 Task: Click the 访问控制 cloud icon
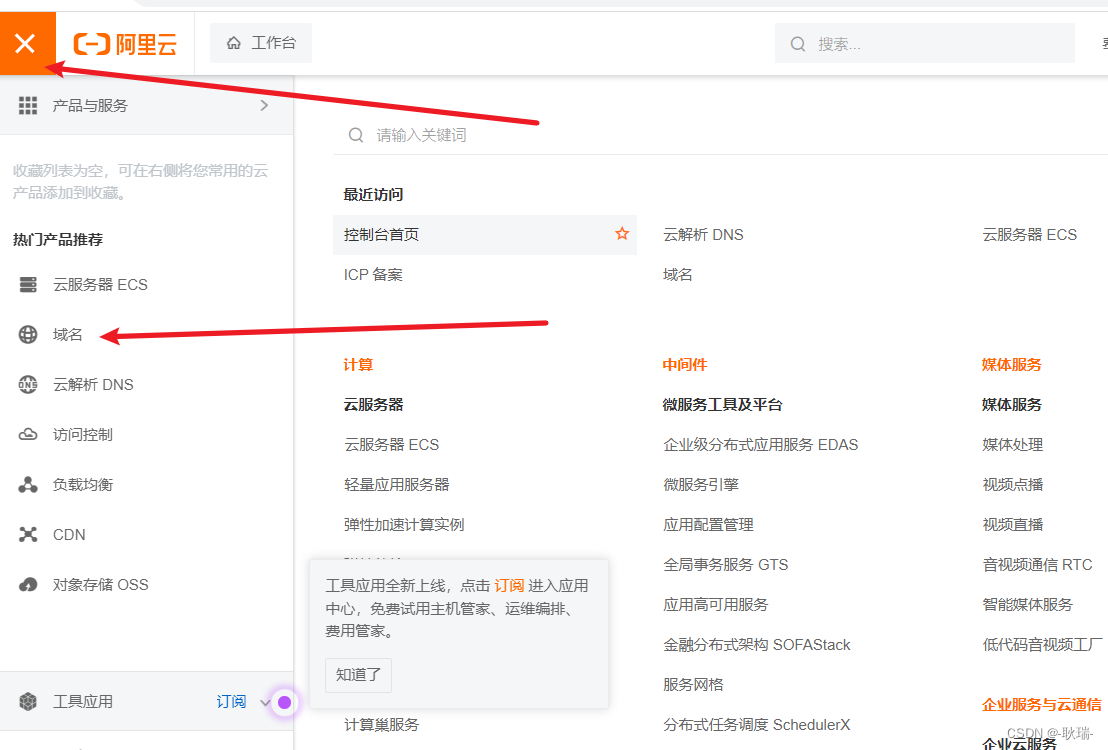(x=28, y=435)
